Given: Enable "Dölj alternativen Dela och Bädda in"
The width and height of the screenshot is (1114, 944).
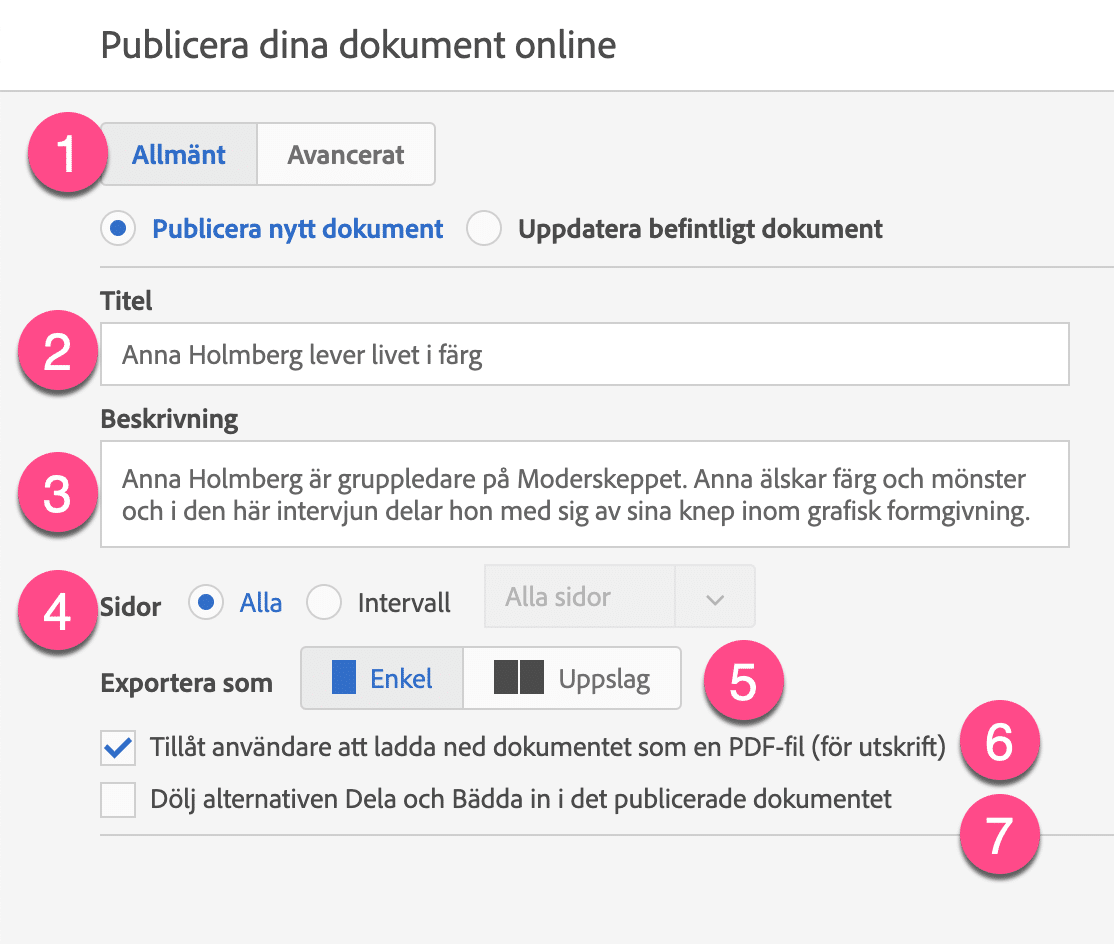Looking at the screenshot, I should click(117, 799).
